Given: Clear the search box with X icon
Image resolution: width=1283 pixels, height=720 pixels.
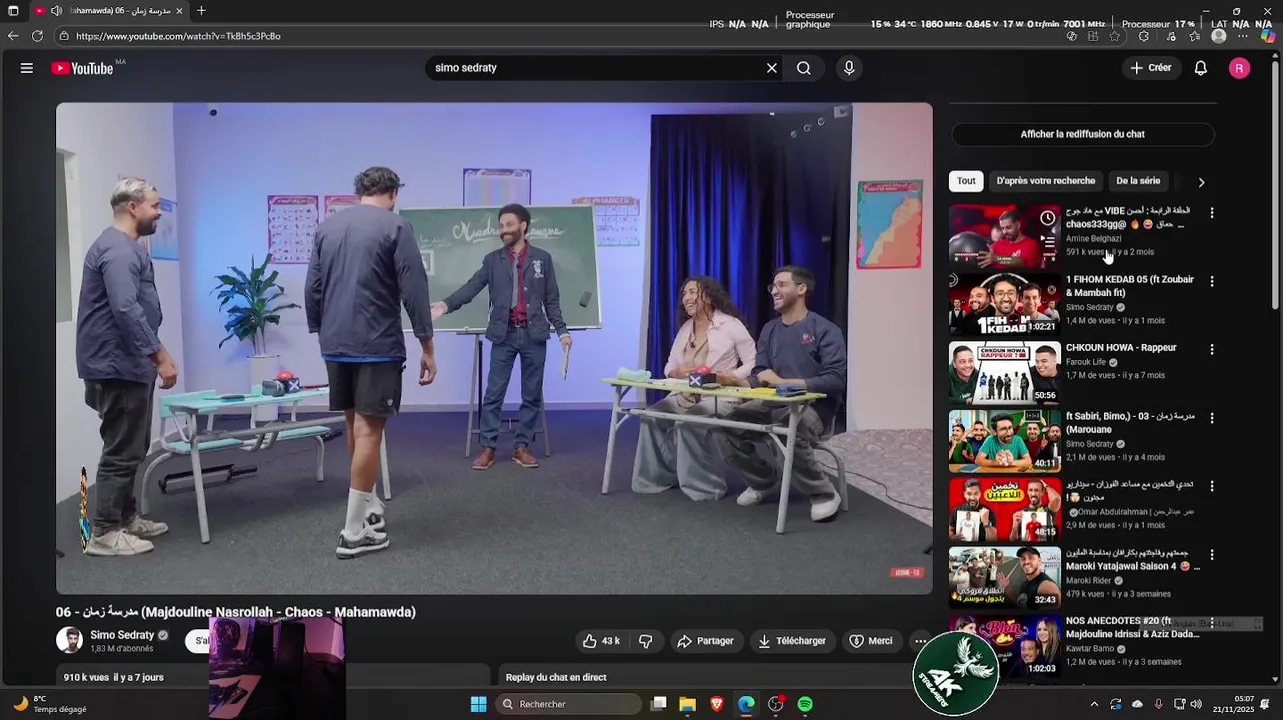Looking at the screenshot, I should click(x=772, y=68).
